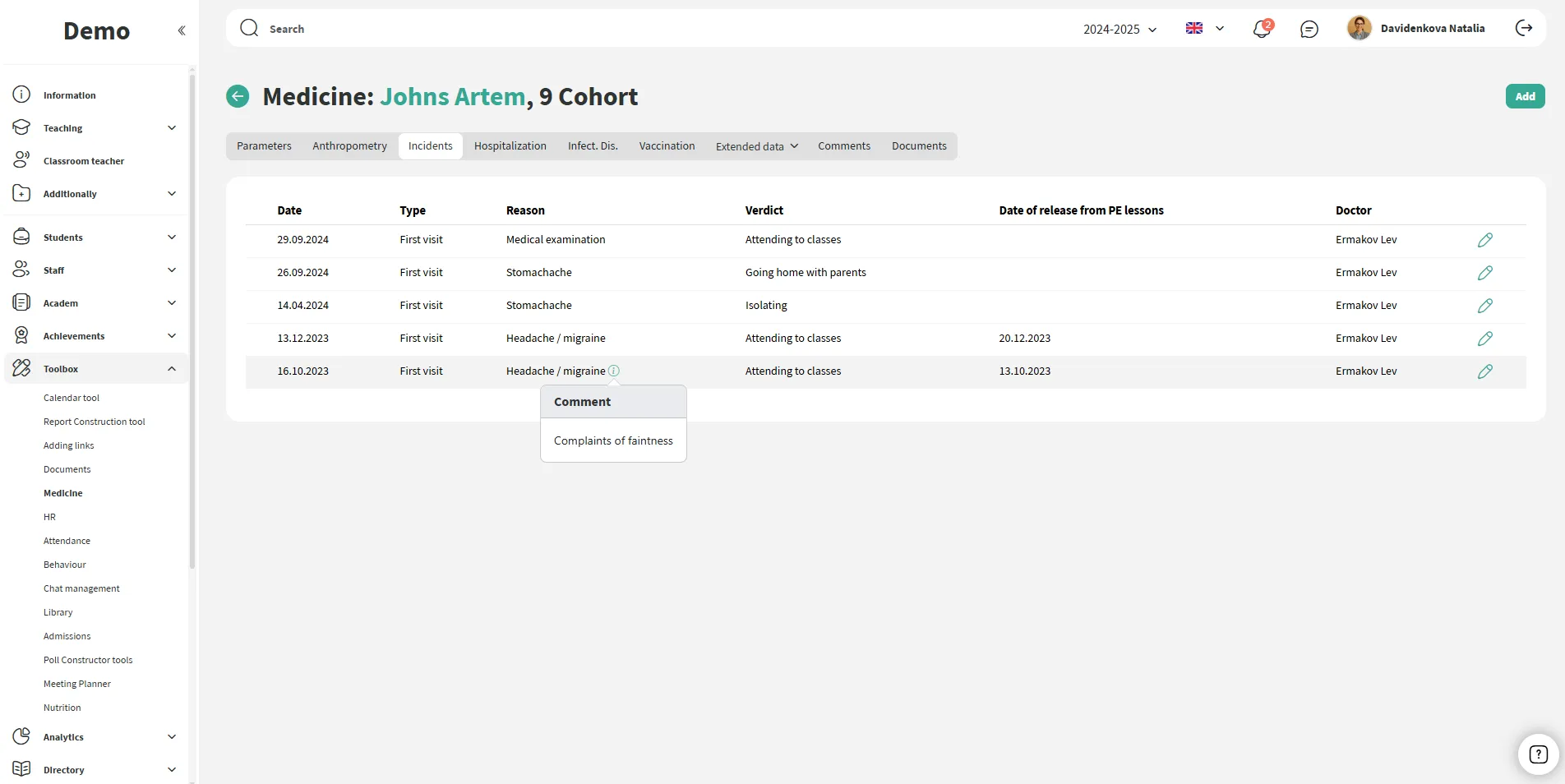Open student link Johns Artem
Screen dimensions: 1565x784
click(452, 97)
